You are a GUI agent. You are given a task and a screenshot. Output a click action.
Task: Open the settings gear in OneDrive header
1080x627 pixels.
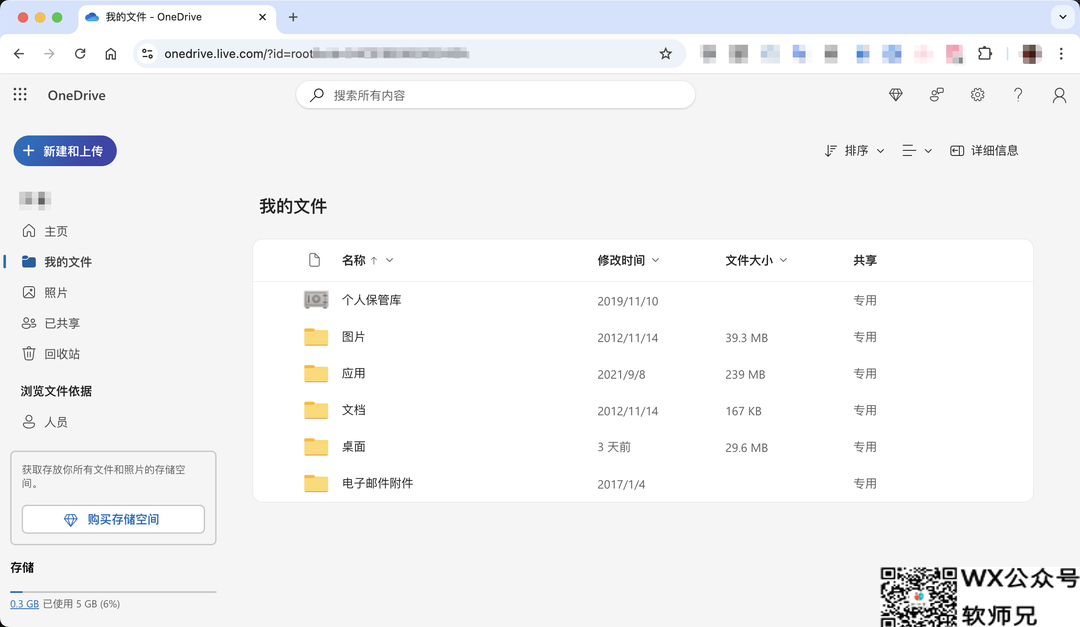coord(977,95)
